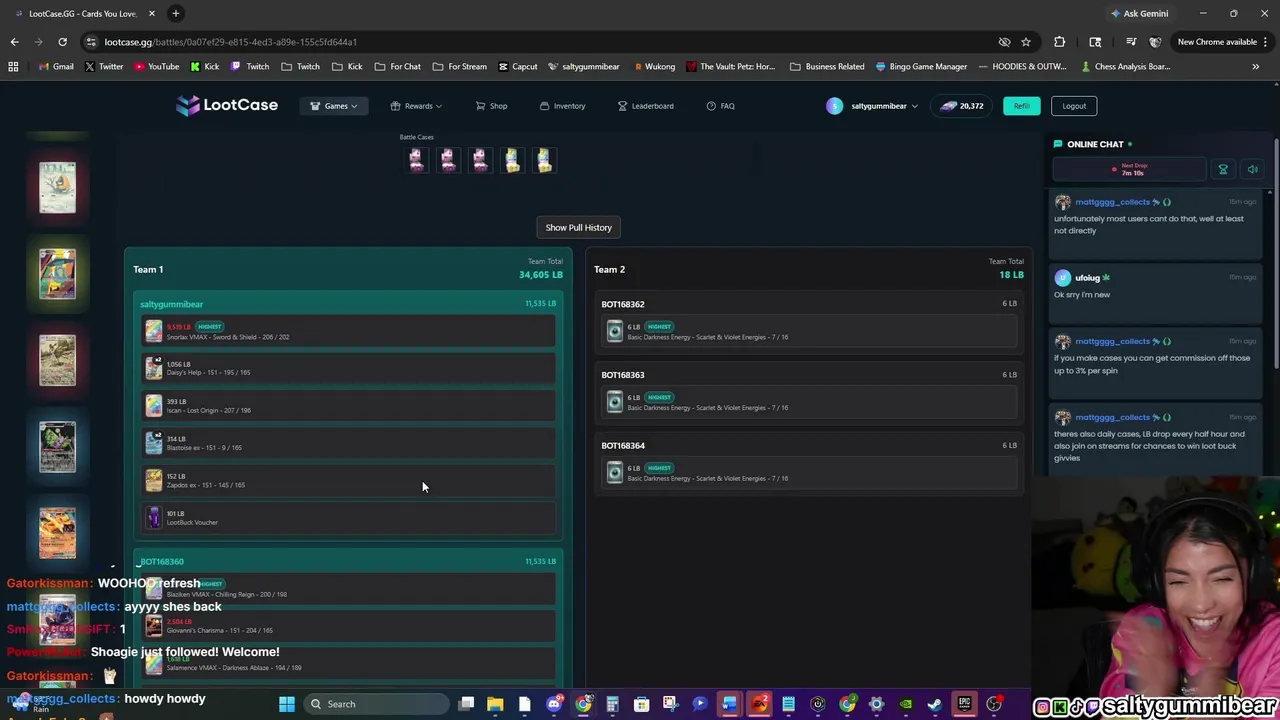The image size is (1280, 720).
Task: Open the Gmail bookmark
Action: click(55, 67)
